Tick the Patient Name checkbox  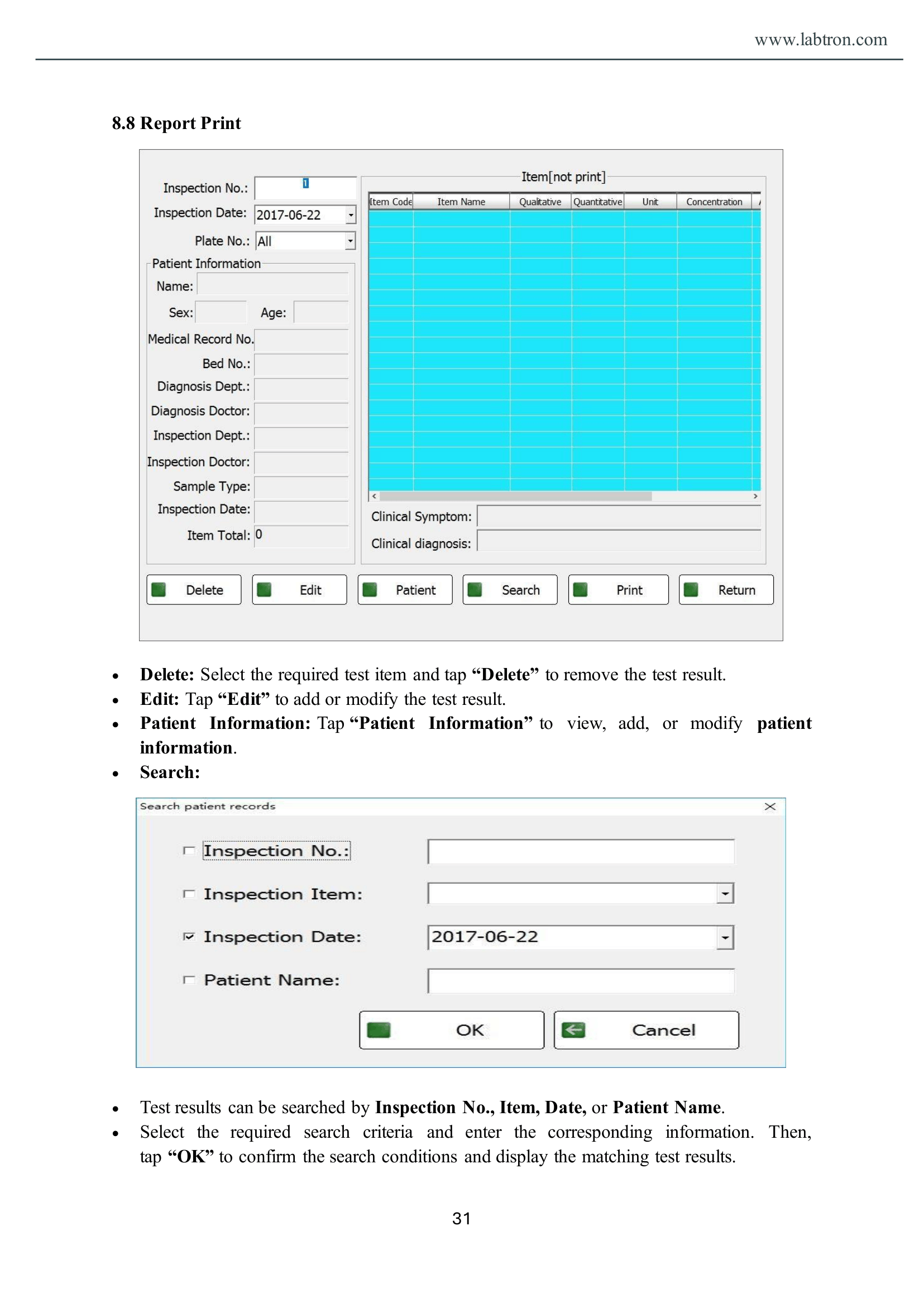pyautogui.click(x=189, y=980)
